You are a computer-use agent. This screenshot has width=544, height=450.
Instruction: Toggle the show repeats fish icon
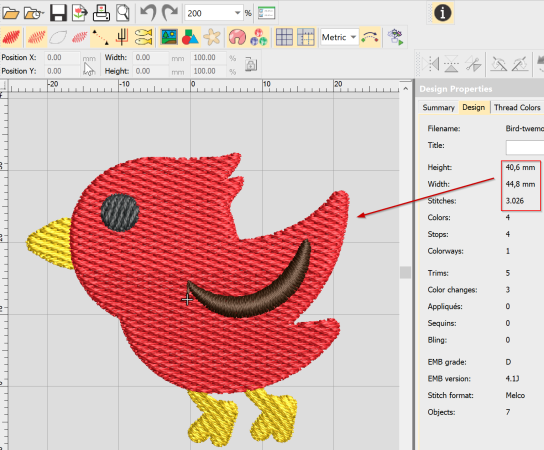pos(143,37)
